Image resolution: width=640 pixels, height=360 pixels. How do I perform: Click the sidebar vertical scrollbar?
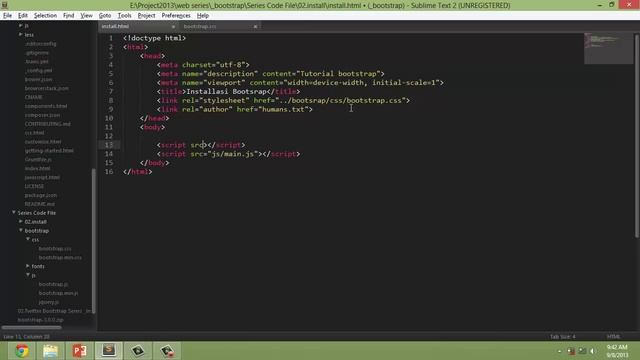click(93, 241)
